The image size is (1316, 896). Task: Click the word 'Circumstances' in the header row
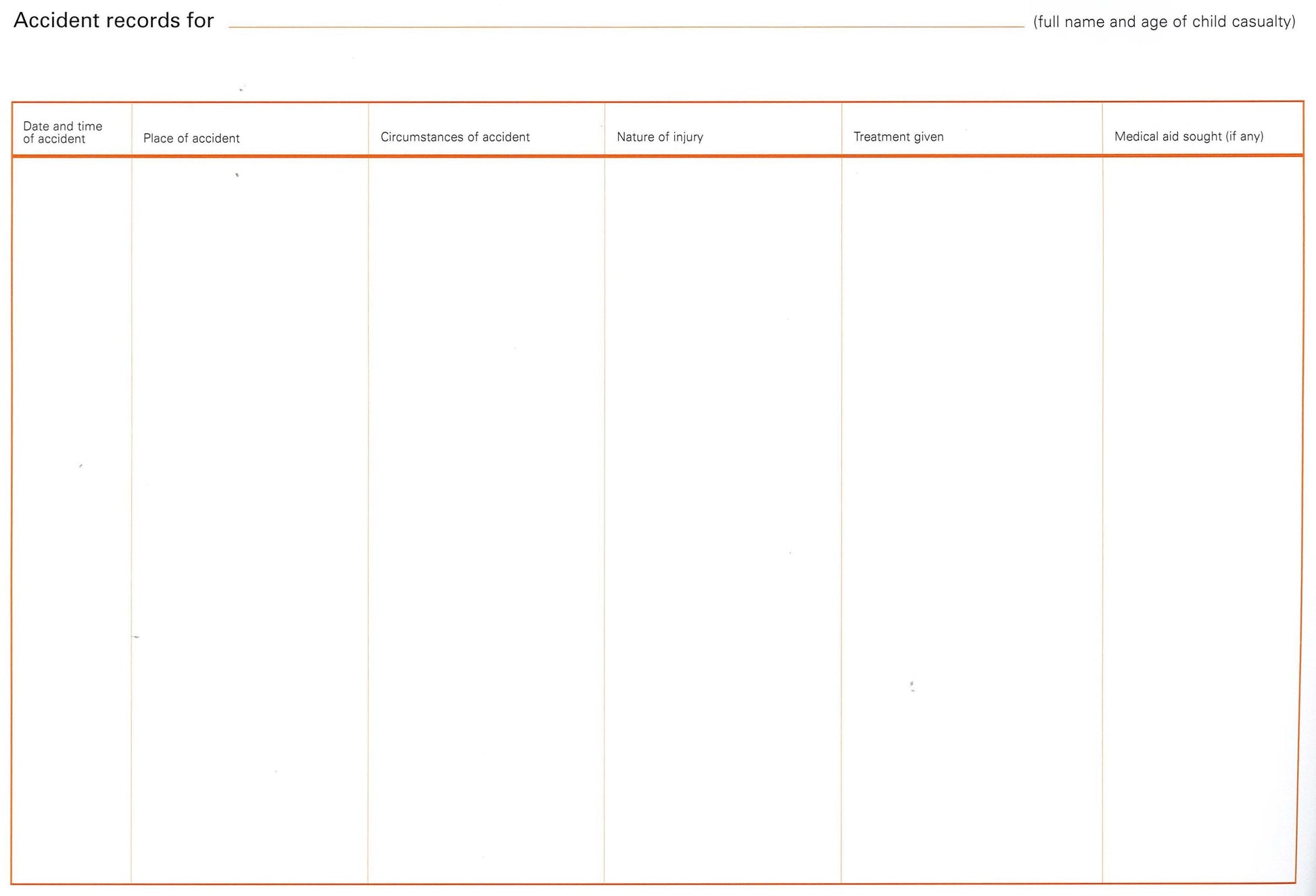(x=421, y=137)
